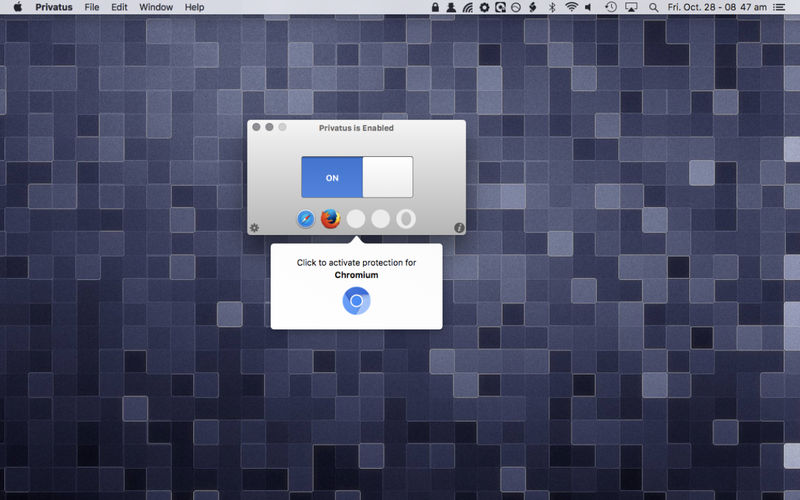Switch off the blue ON toggle
The image size is (800, 500).
[332, 177]
